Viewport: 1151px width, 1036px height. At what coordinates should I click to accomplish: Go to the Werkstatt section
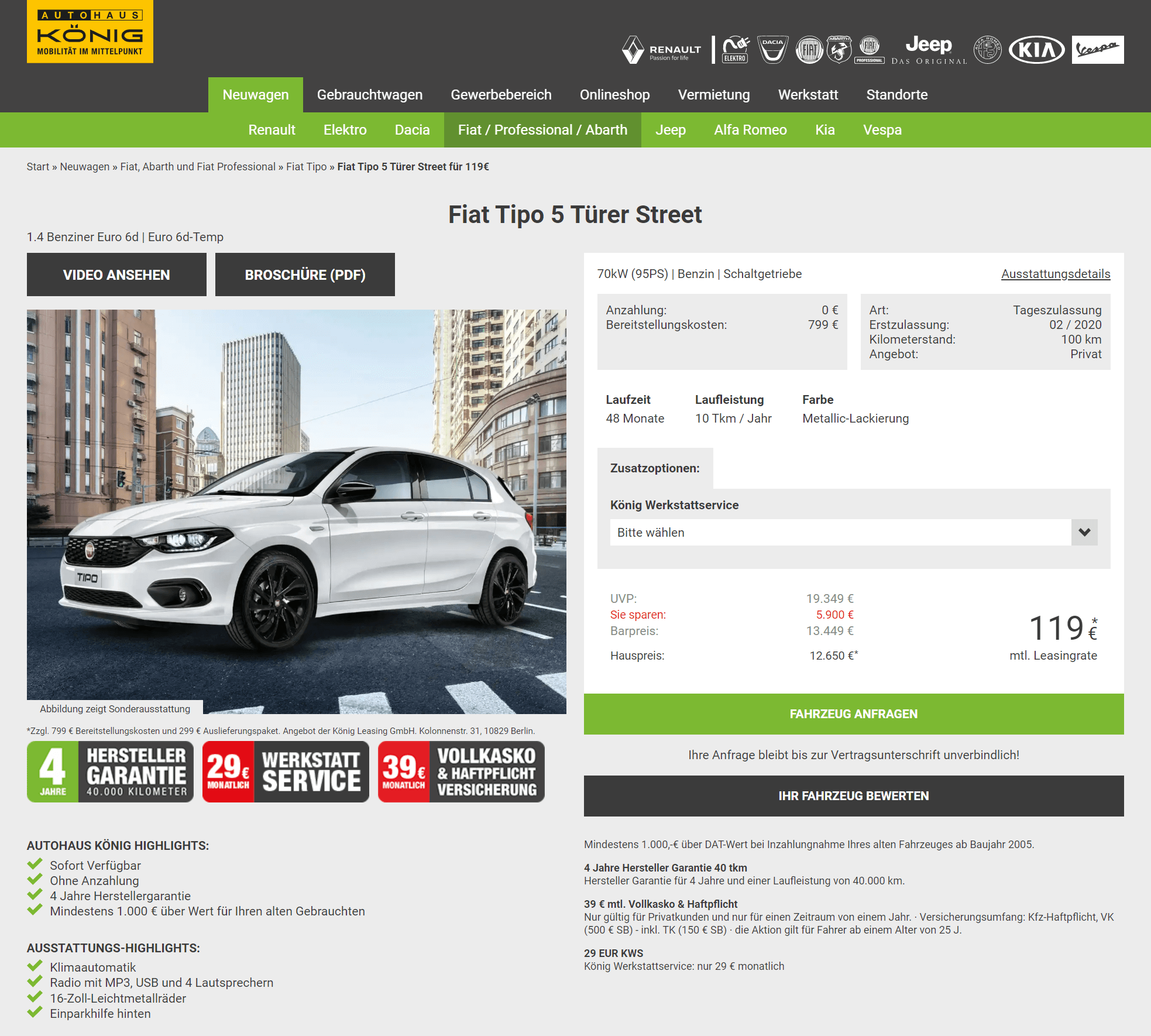coord(808,95)
